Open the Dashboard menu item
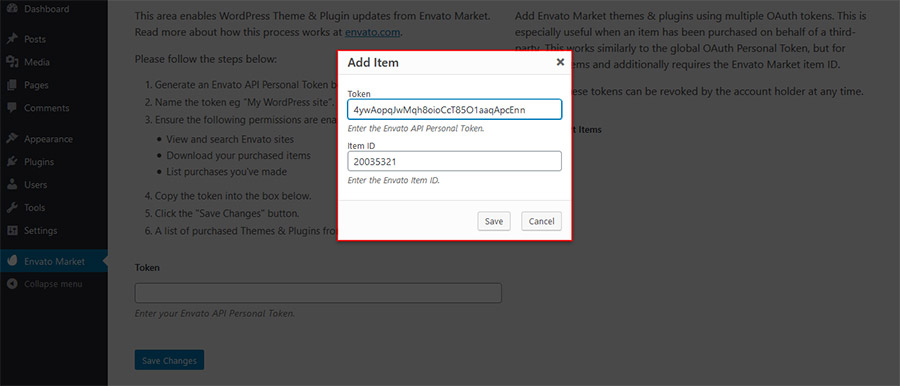This screenshot has width=900, height=386. click(x=54, y=9)
